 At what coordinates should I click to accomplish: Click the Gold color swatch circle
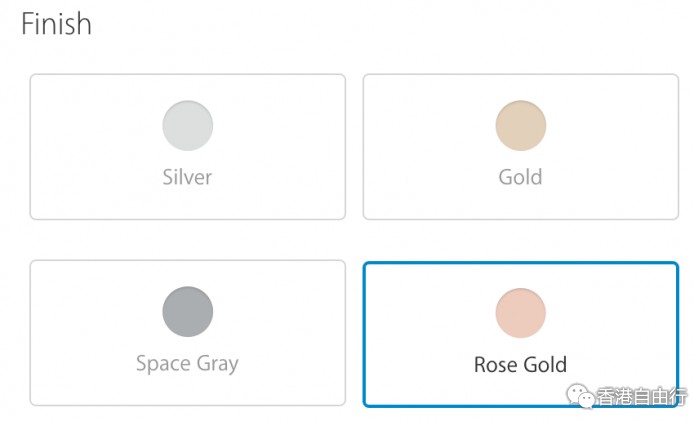[520, 126]
